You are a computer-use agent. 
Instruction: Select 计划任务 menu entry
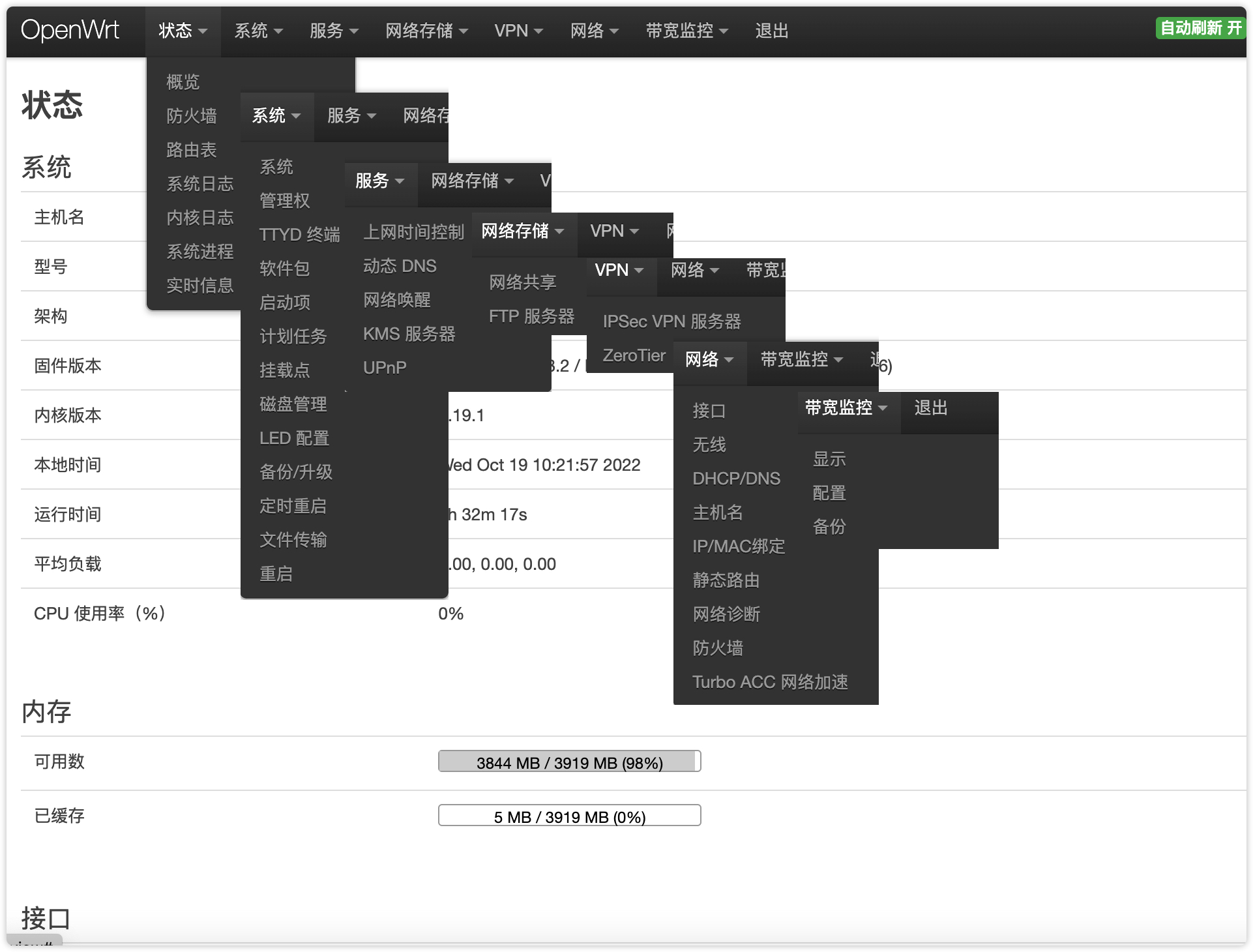coord(293,336)
